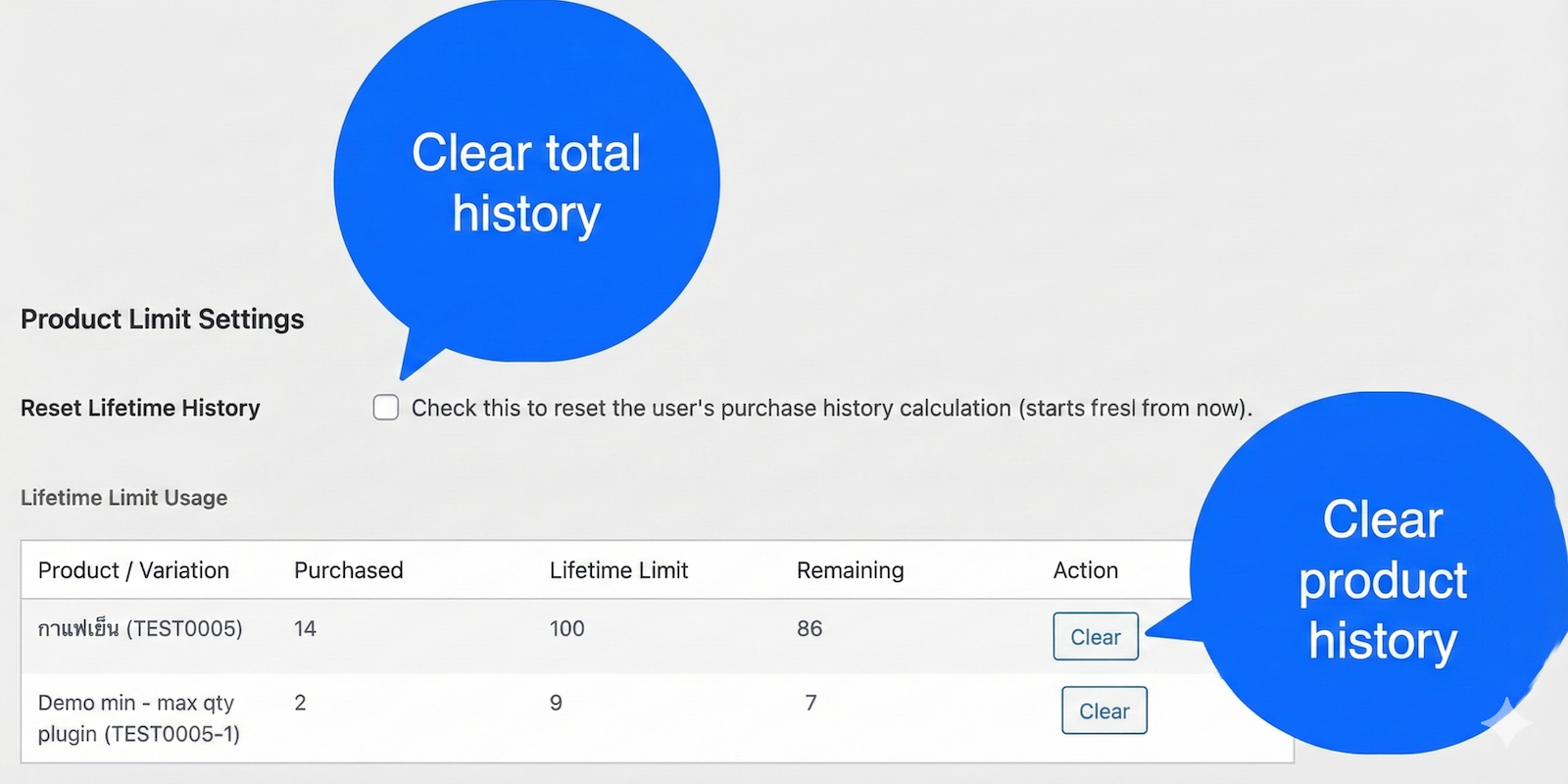Click the reset purchase history description text
This screenshot has height=784, width=1568.
click(831, 408)
